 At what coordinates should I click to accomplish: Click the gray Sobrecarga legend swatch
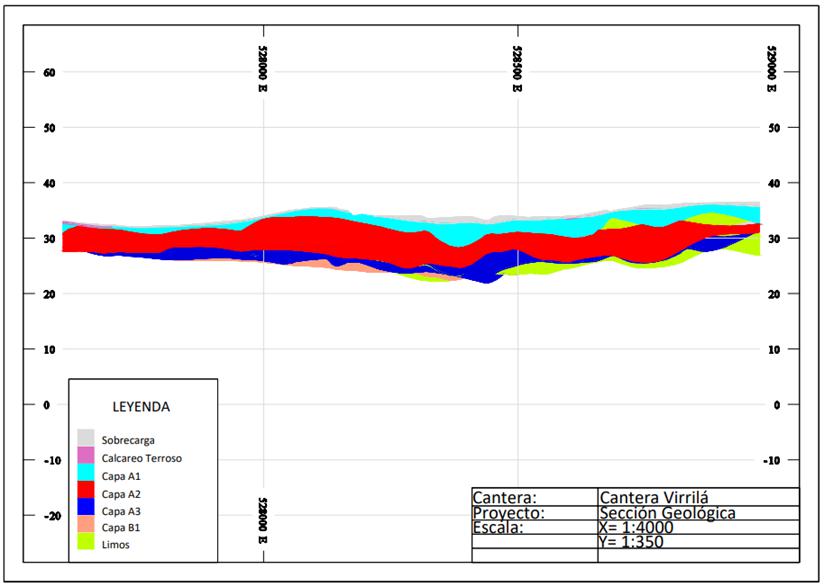tap(86, 439)
